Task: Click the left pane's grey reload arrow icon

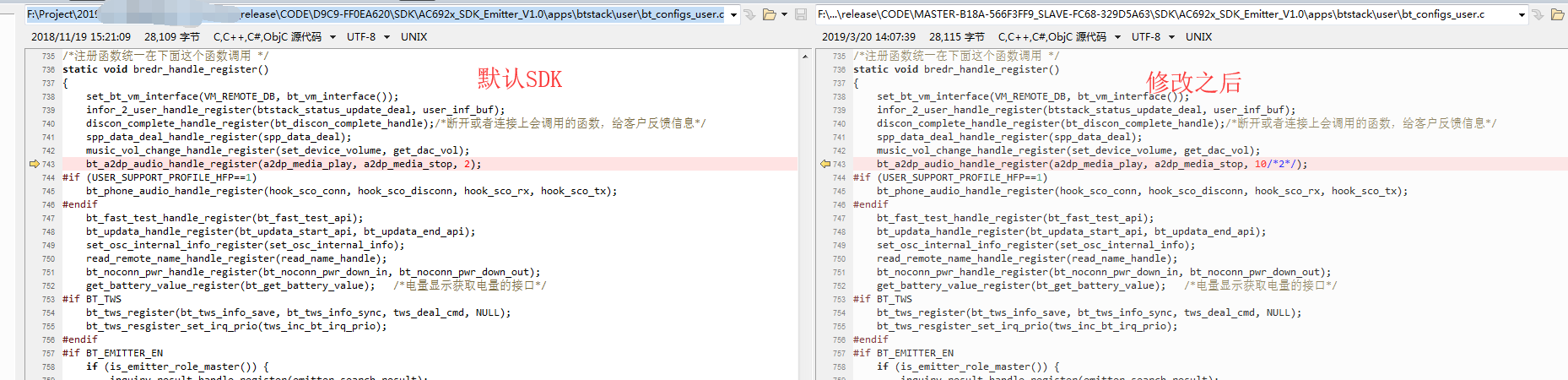Action: pyautogui.click(x=749, y=14)
